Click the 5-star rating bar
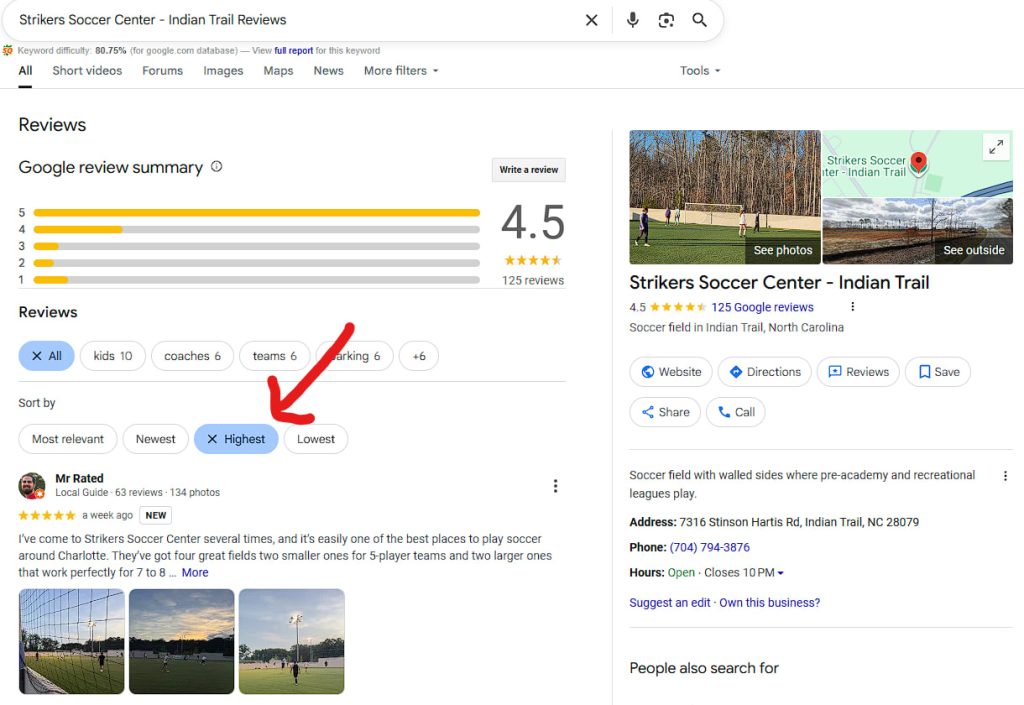The image size is (1024, 705). click(257, 213)
